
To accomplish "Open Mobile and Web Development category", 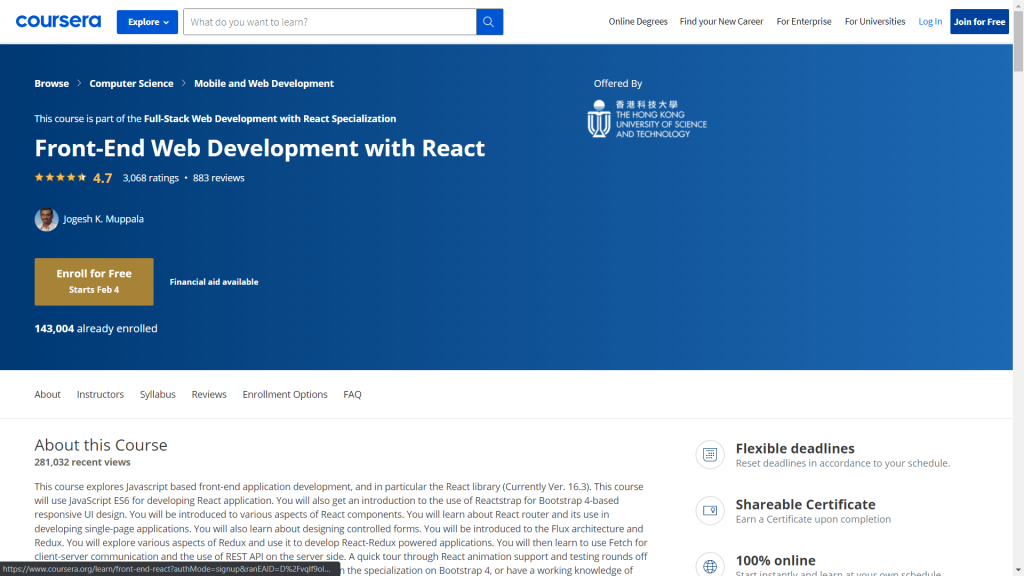I will click(x=264, y=83).
